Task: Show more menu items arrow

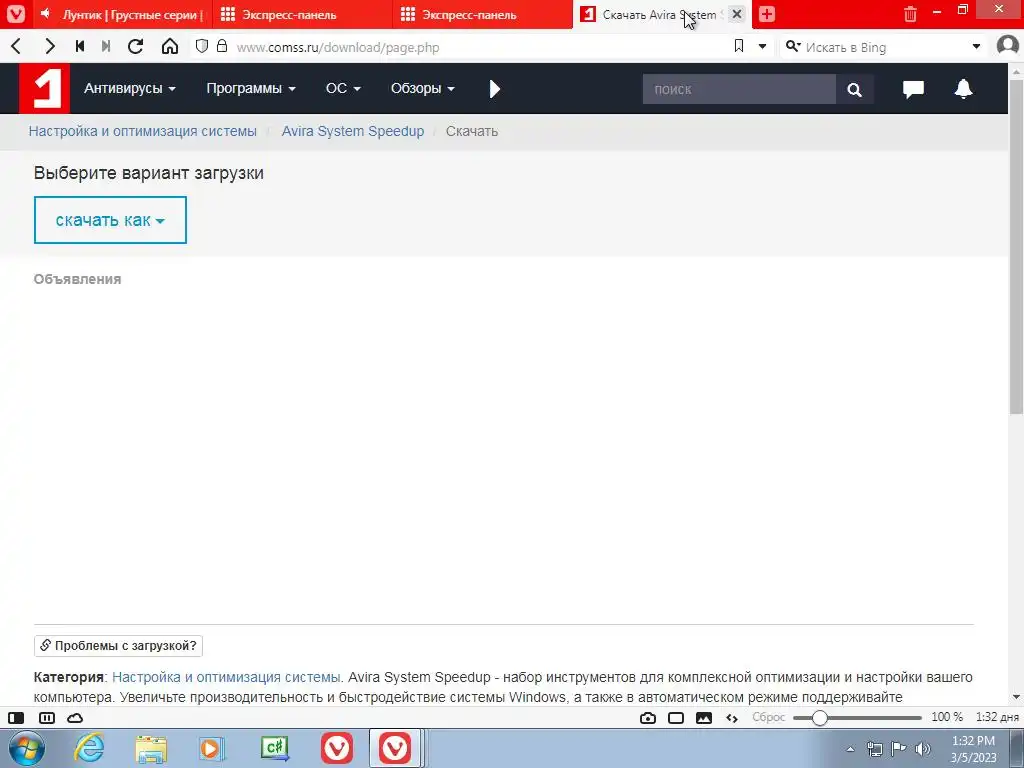Action: (x=494, y=89)
